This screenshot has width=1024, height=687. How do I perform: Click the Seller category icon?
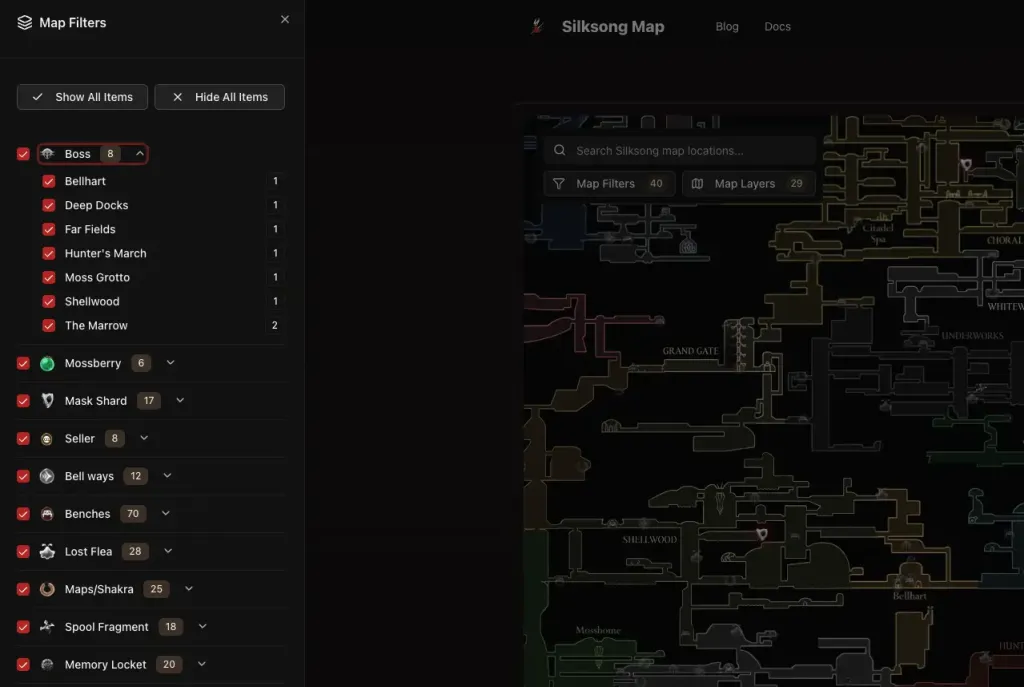[46, 439]
